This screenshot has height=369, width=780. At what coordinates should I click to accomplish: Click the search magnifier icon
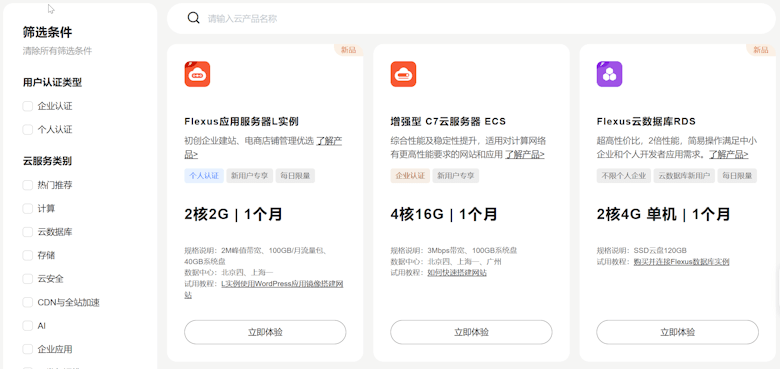tap(194, 18)
